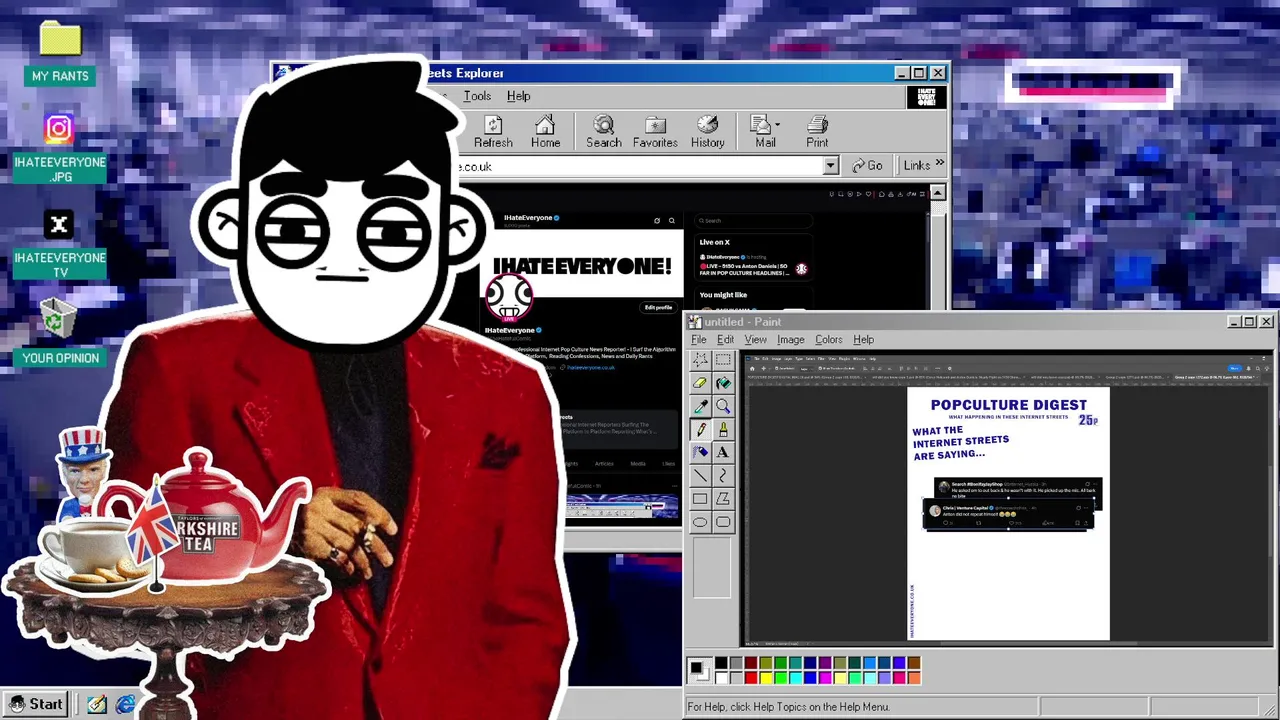Click the notepad quick launch taskbar icon
1280x720 pixels.
[96, 704]
